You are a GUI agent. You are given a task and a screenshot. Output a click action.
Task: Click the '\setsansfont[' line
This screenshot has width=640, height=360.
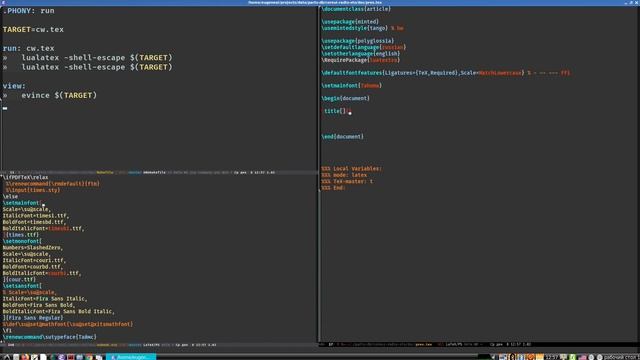coord(22,286)
